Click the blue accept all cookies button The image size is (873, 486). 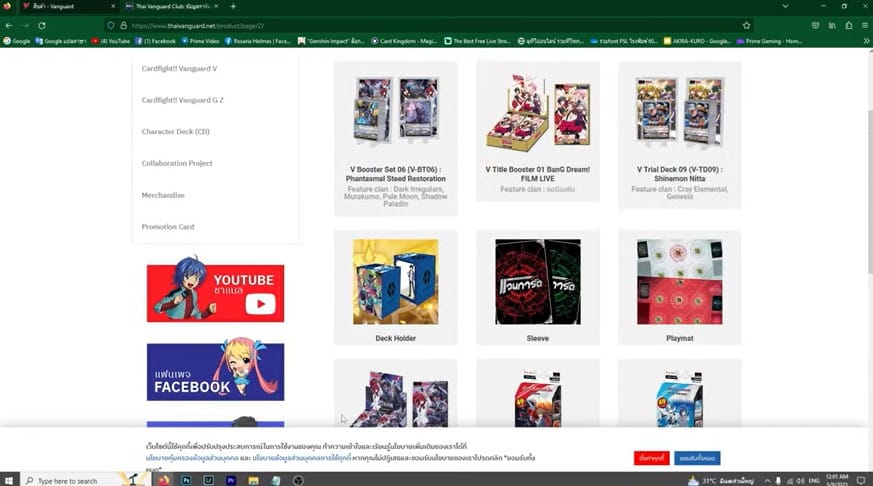[x=697, y=458]
